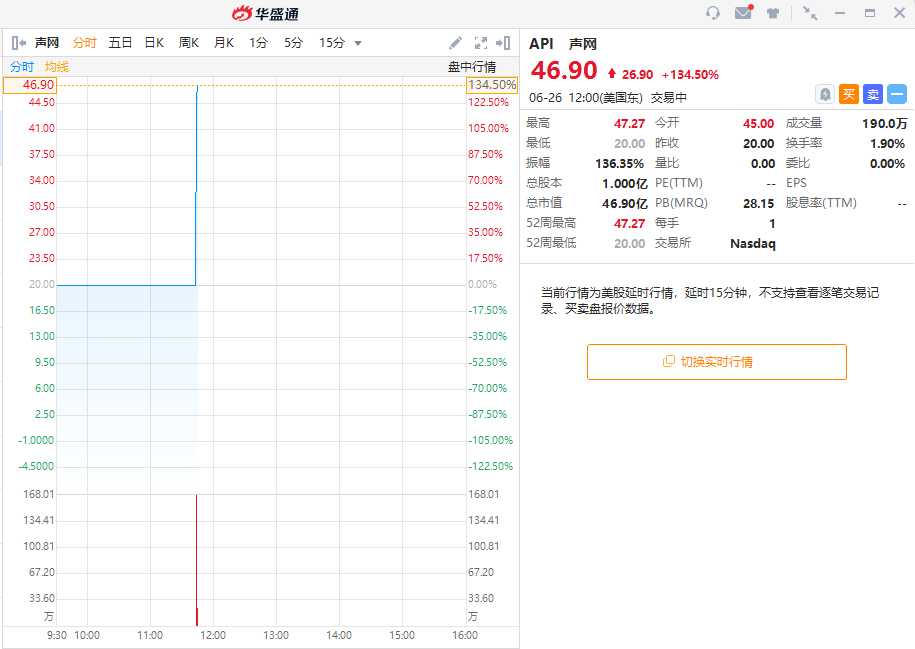Click change percent +134.50%
This screenshot has width=915, height=649.
690,75
